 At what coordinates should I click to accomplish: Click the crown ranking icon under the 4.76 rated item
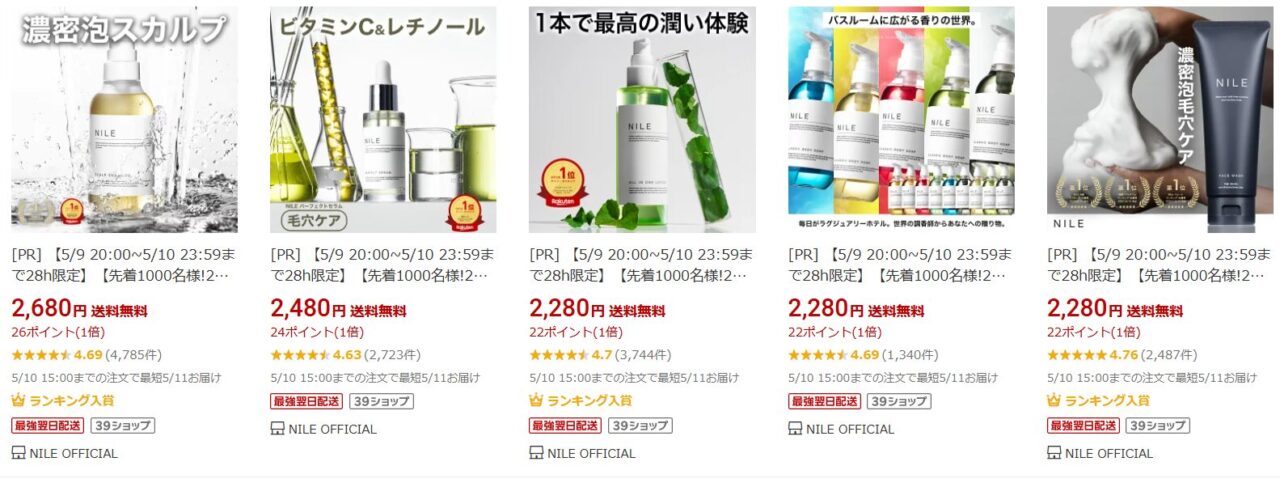click(x=1054, y=400)
